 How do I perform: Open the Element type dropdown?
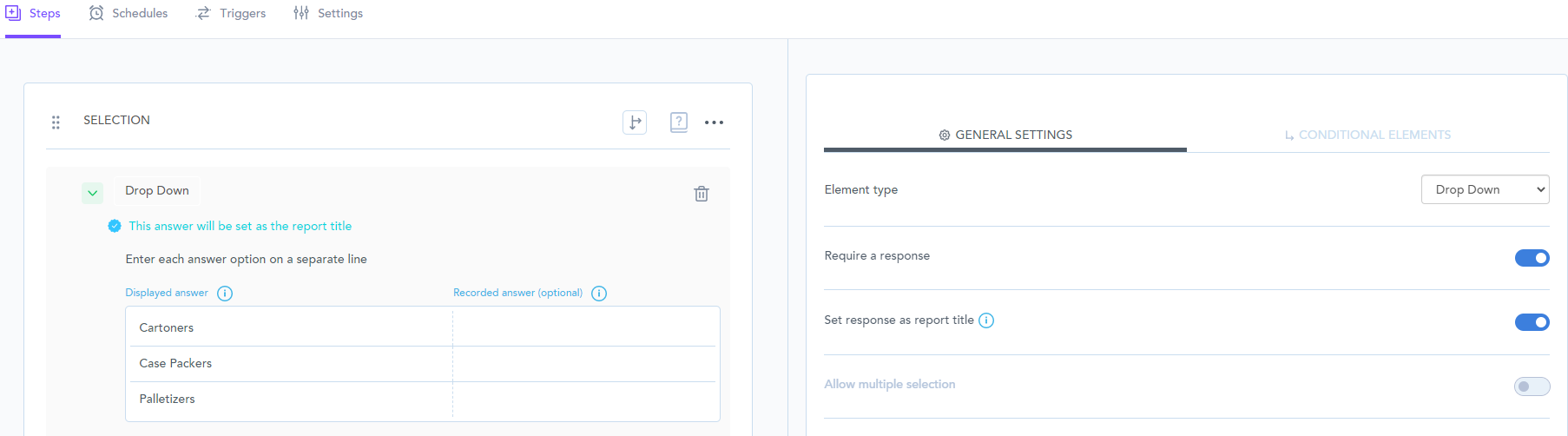1485,189
